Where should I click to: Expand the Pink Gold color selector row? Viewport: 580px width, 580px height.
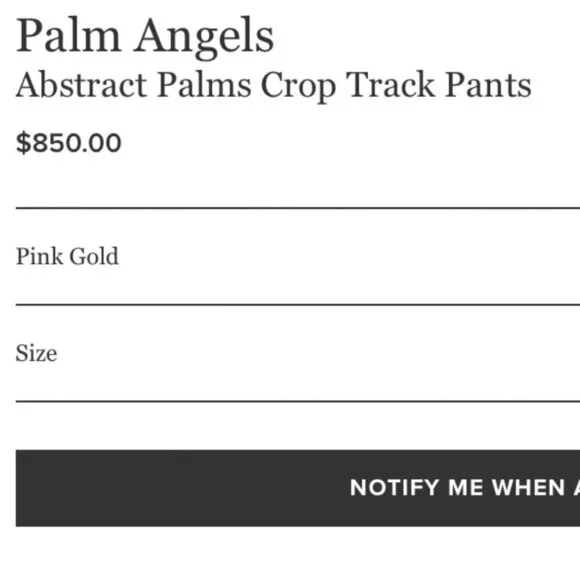[x=298, y=256]
